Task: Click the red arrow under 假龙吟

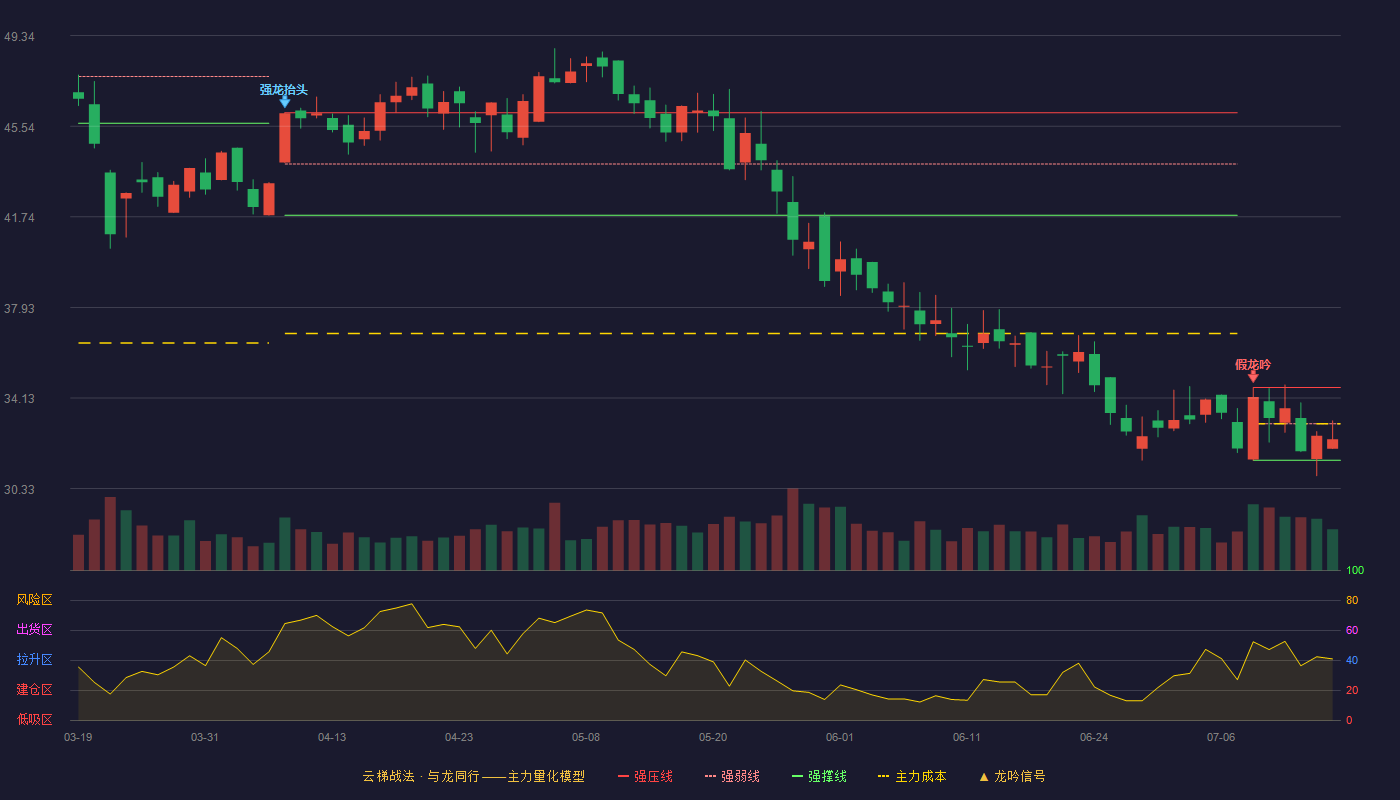Action: [1253, 377]
